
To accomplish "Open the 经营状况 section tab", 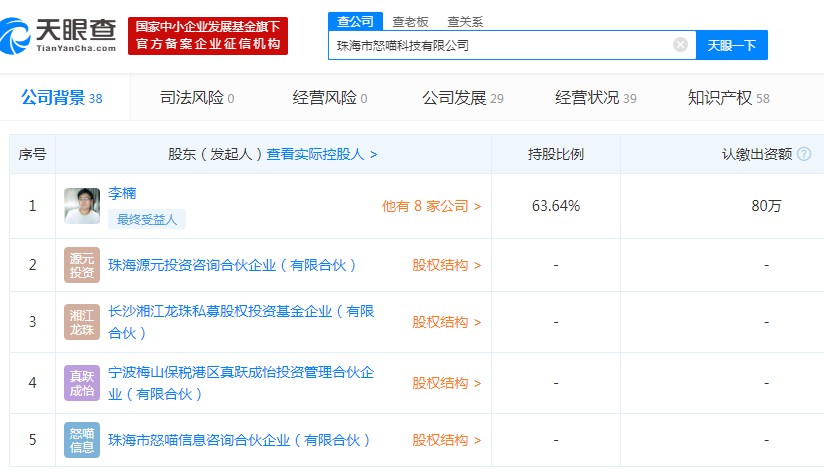I will [596, 98].
